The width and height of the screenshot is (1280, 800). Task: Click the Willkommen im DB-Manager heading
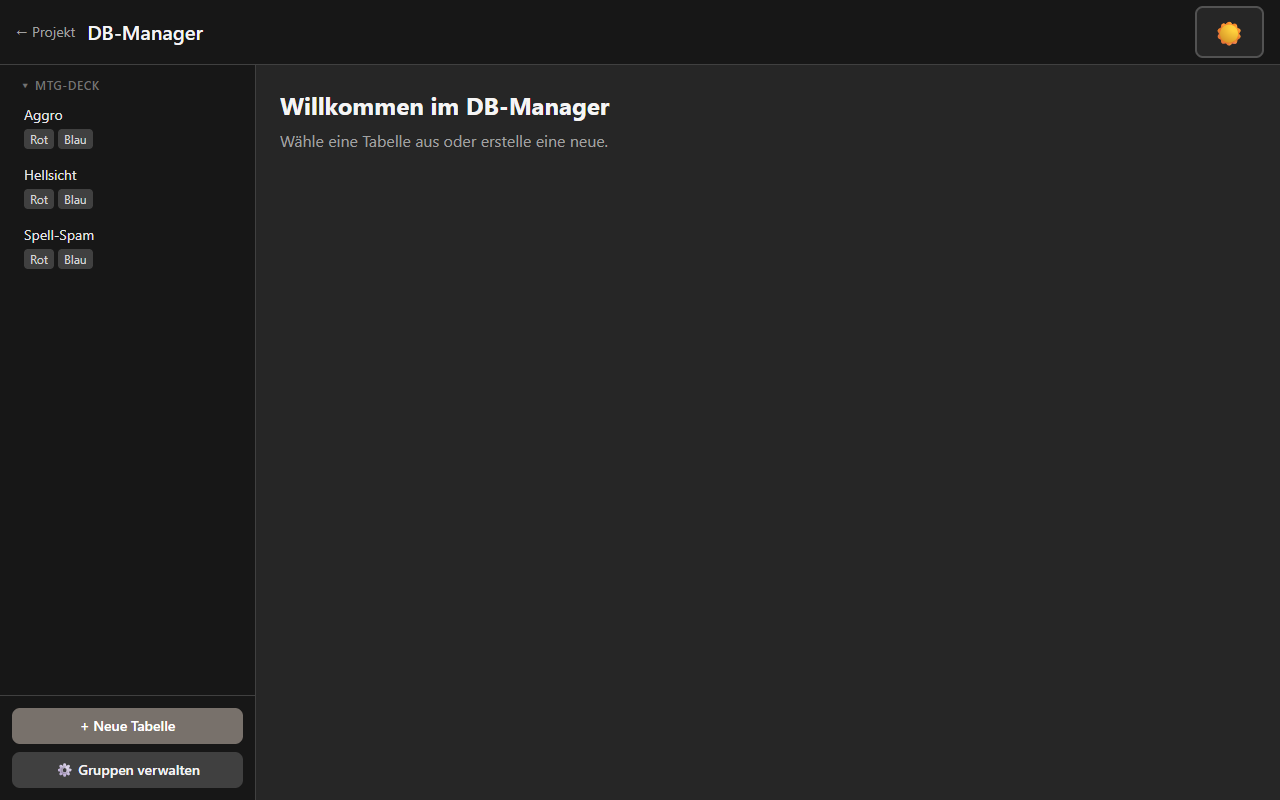tap(445, 107)
